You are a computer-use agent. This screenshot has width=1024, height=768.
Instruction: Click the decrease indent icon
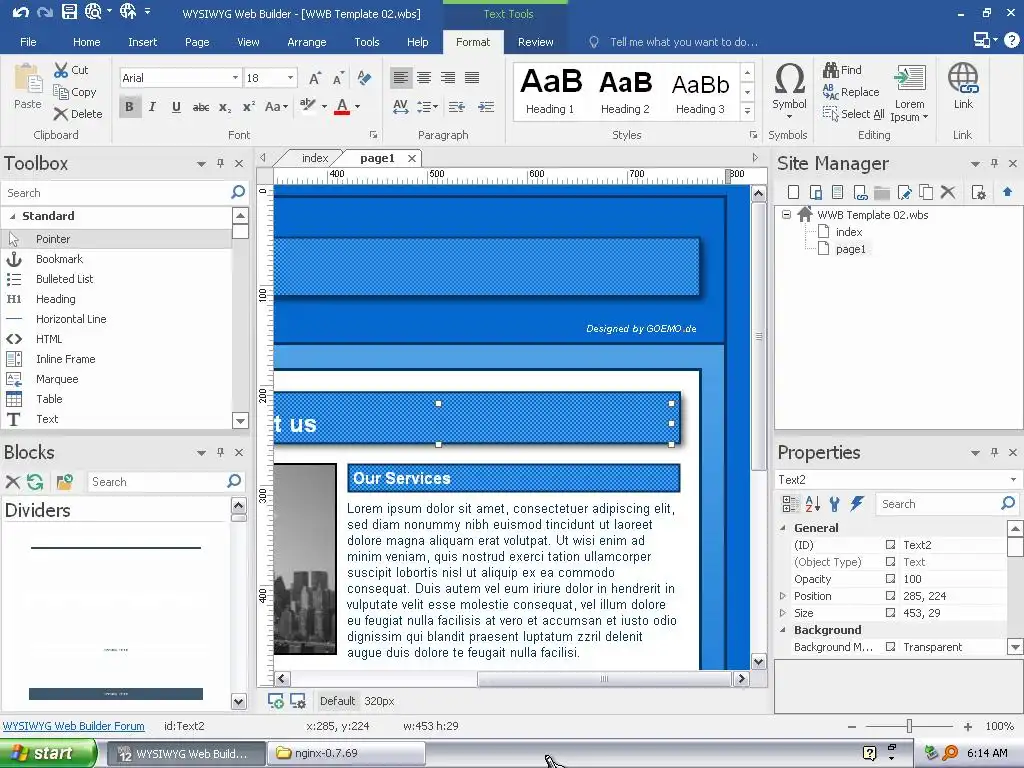pyautogui.click(x=456, y=107)
